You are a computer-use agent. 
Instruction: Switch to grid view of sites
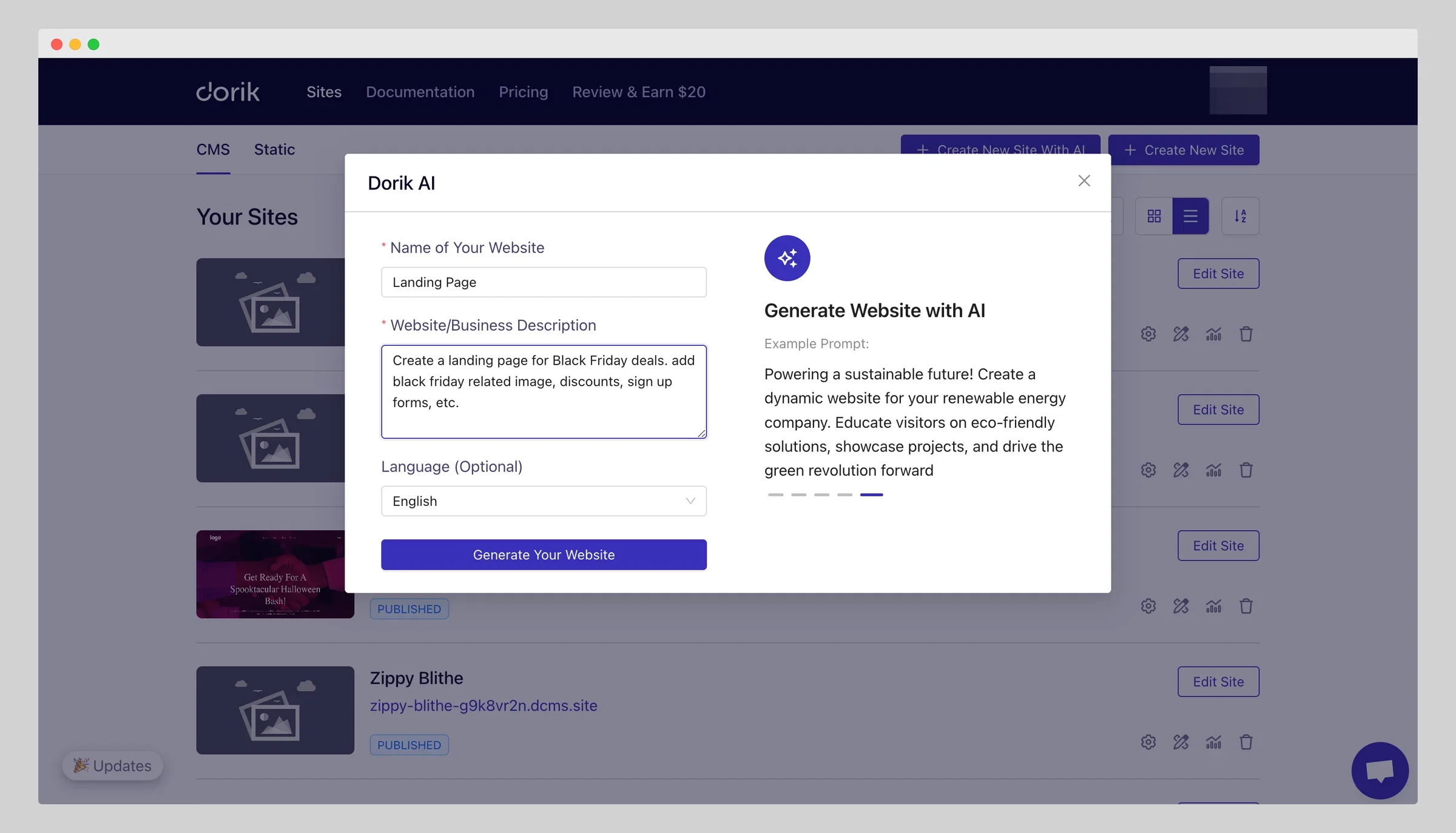pos(1154,216)
